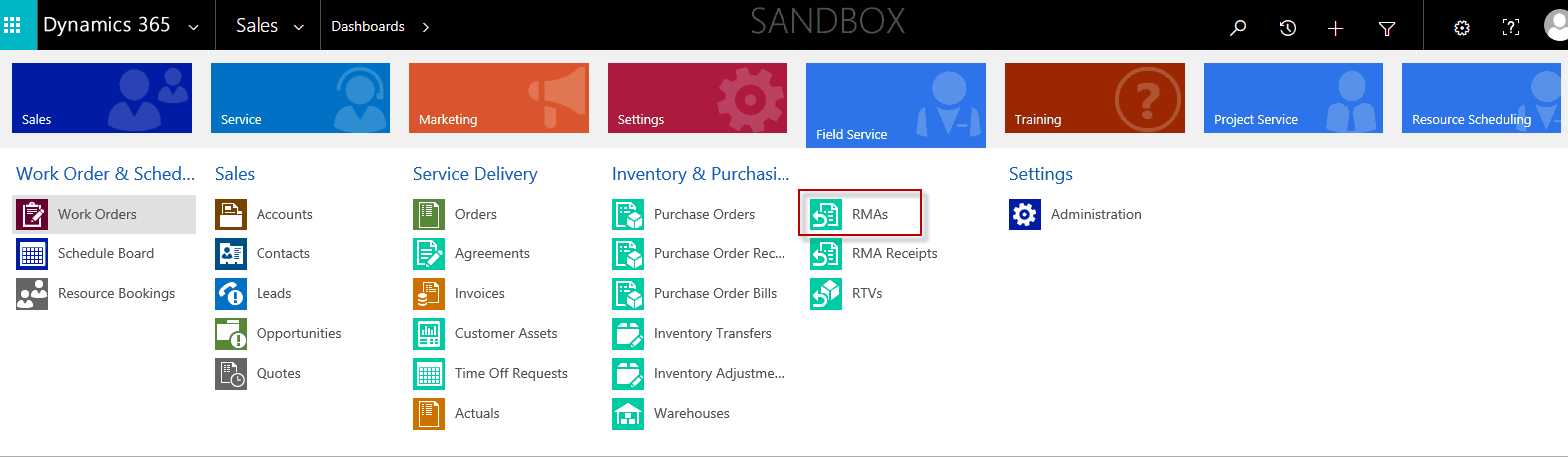Open Customer Assets link text

(506, 333)
